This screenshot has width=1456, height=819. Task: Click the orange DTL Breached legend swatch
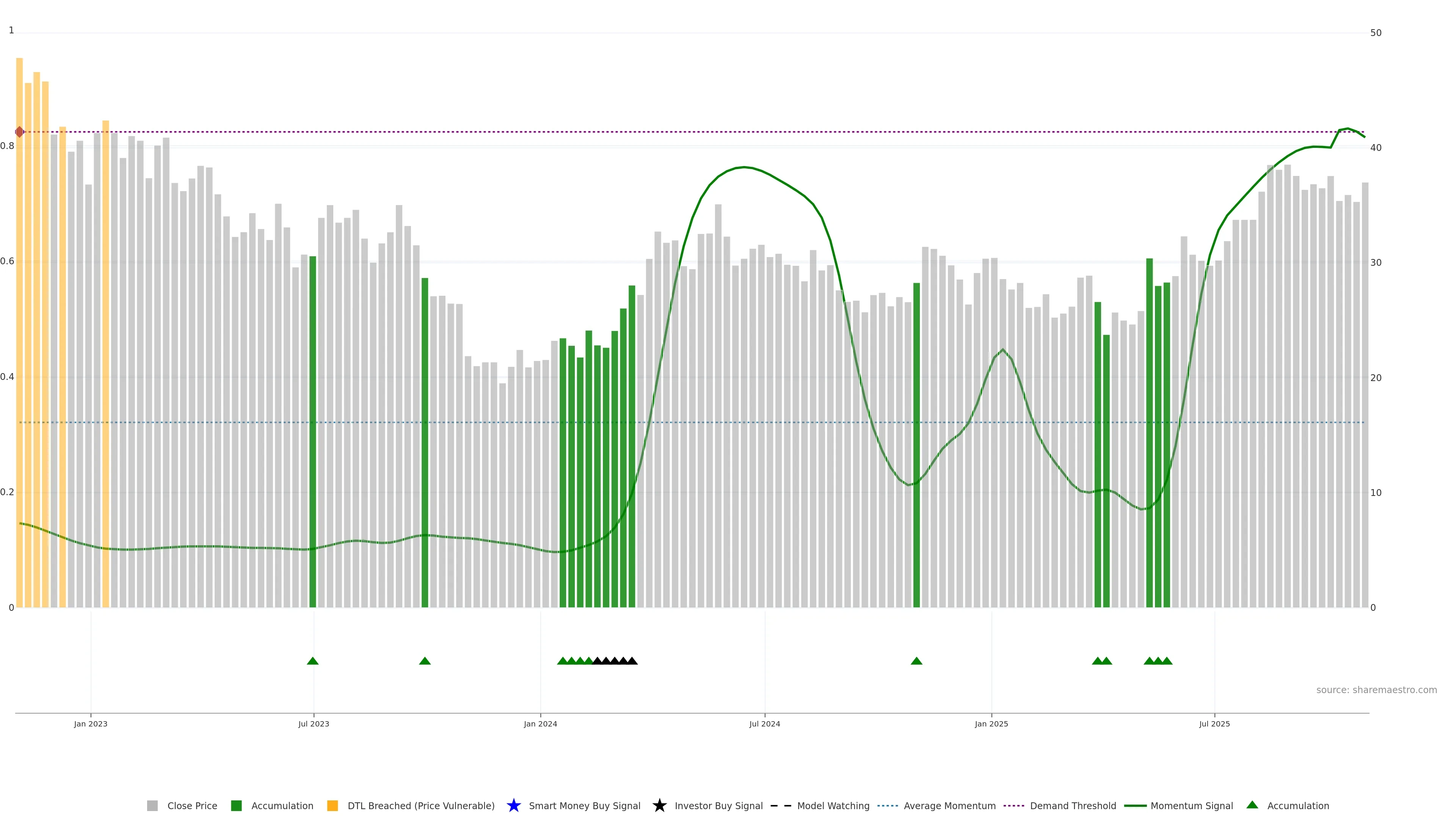click(x=333, y=805)
